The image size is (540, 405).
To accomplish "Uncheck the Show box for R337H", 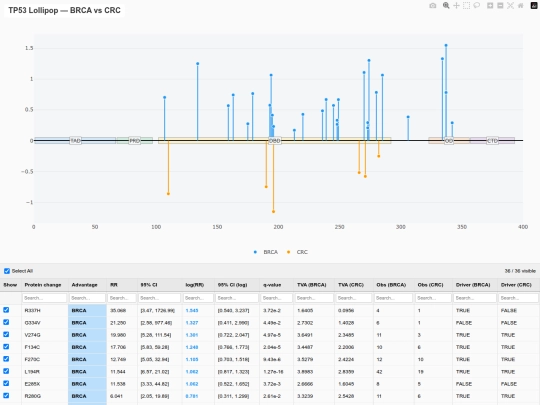I will 6,310.
